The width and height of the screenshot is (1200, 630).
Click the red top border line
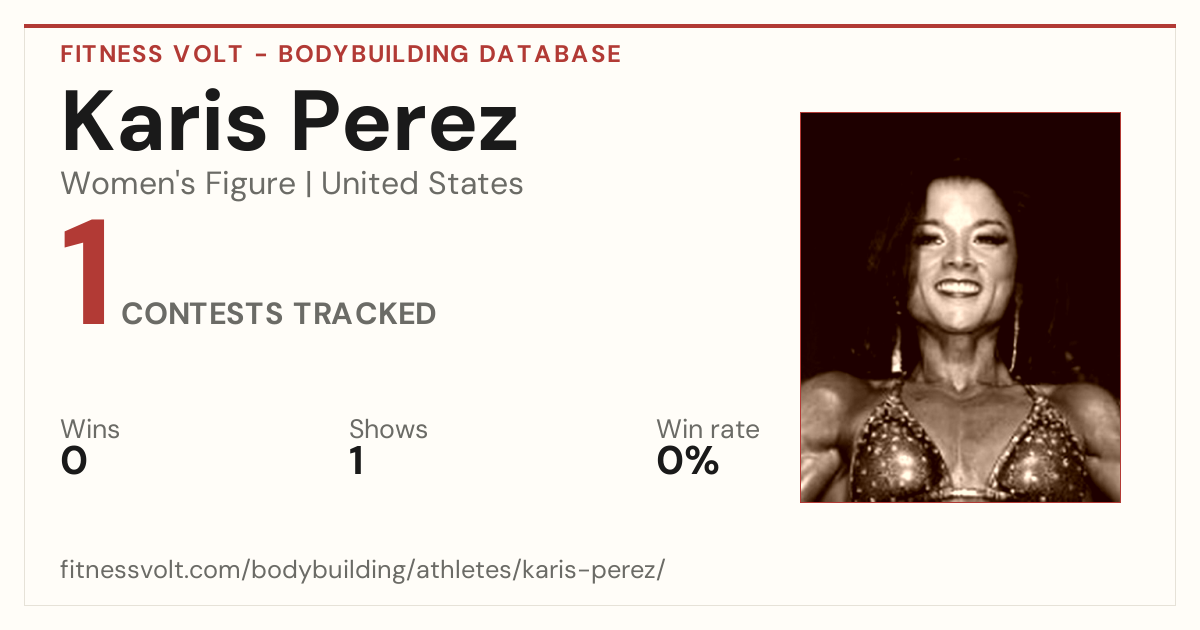click(600, 26)
